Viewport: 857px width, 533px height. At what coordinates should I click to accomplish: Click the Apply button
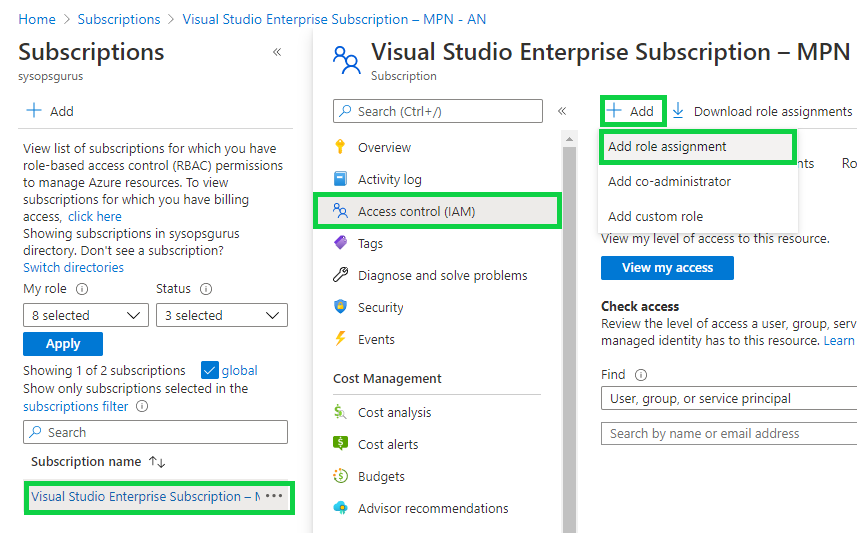pyautogui.click(x=63, y=343)
